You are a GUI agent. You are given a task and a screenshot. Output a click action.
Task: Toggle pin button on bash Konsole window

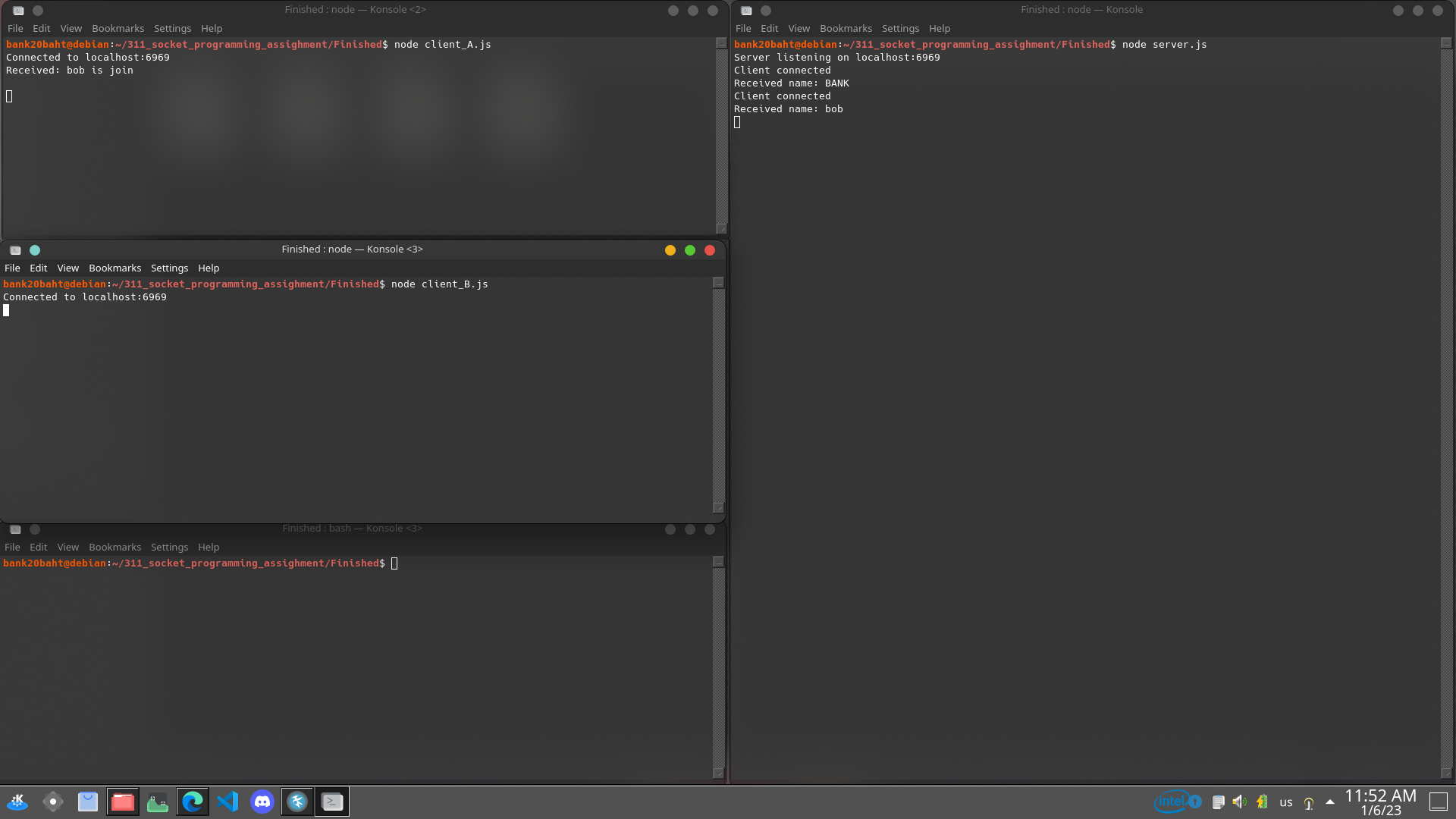coord(35,529)
